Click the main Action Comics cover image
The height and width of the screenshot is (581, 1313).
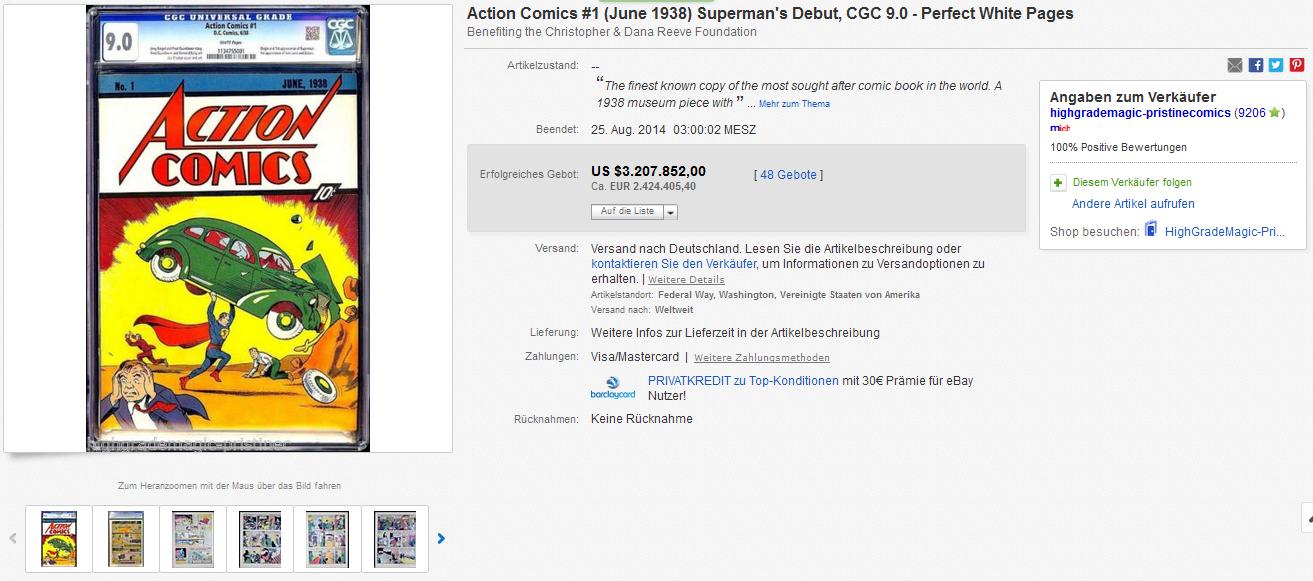pyautogui.click(x=228, y=228)
